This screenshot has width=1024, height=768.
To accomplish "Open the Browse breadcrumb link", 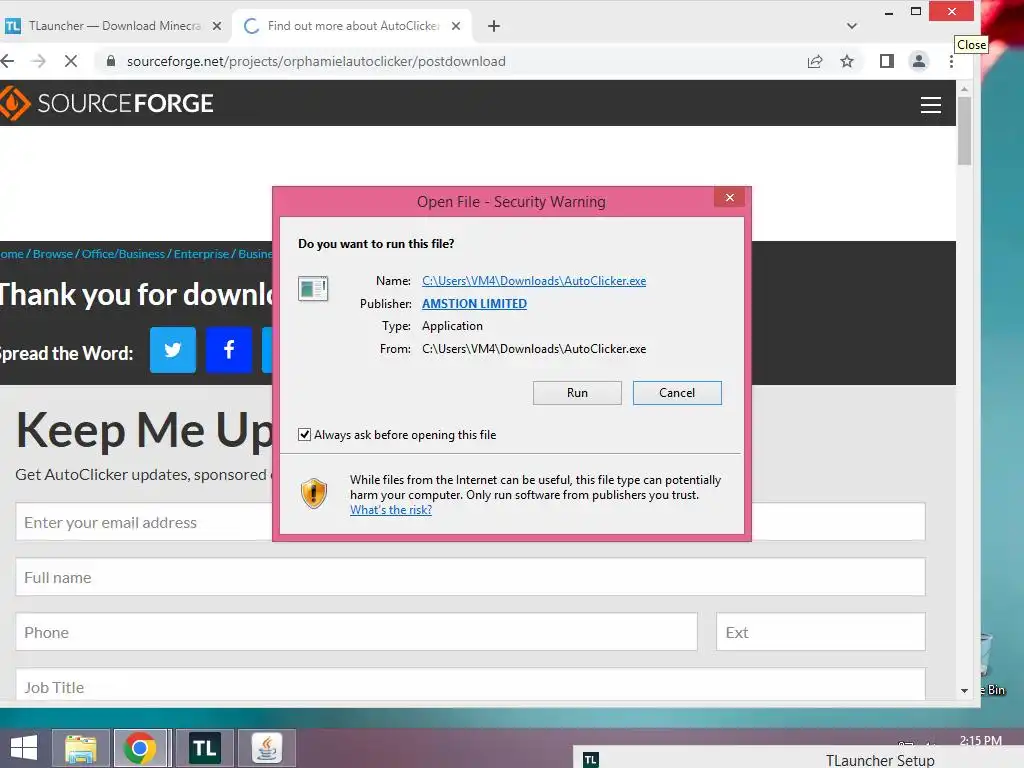I will [x=53, y=254].
